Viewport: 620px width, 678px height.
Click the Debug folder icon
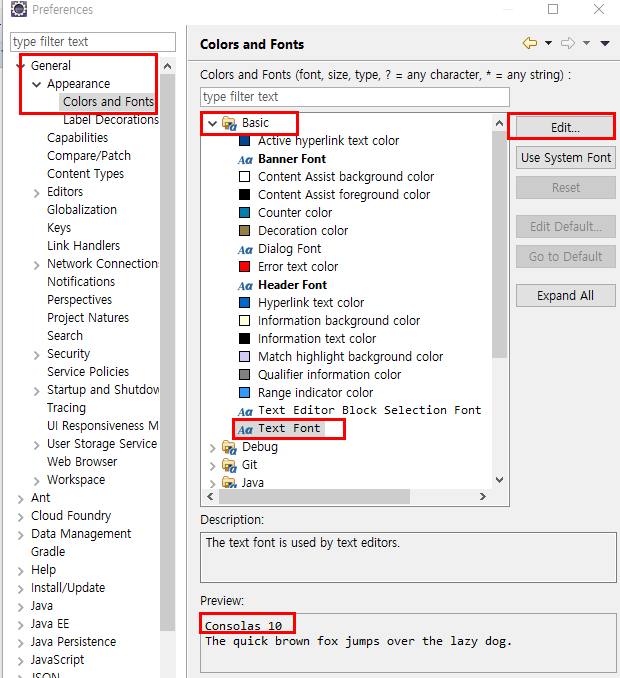tap(229, 448)
